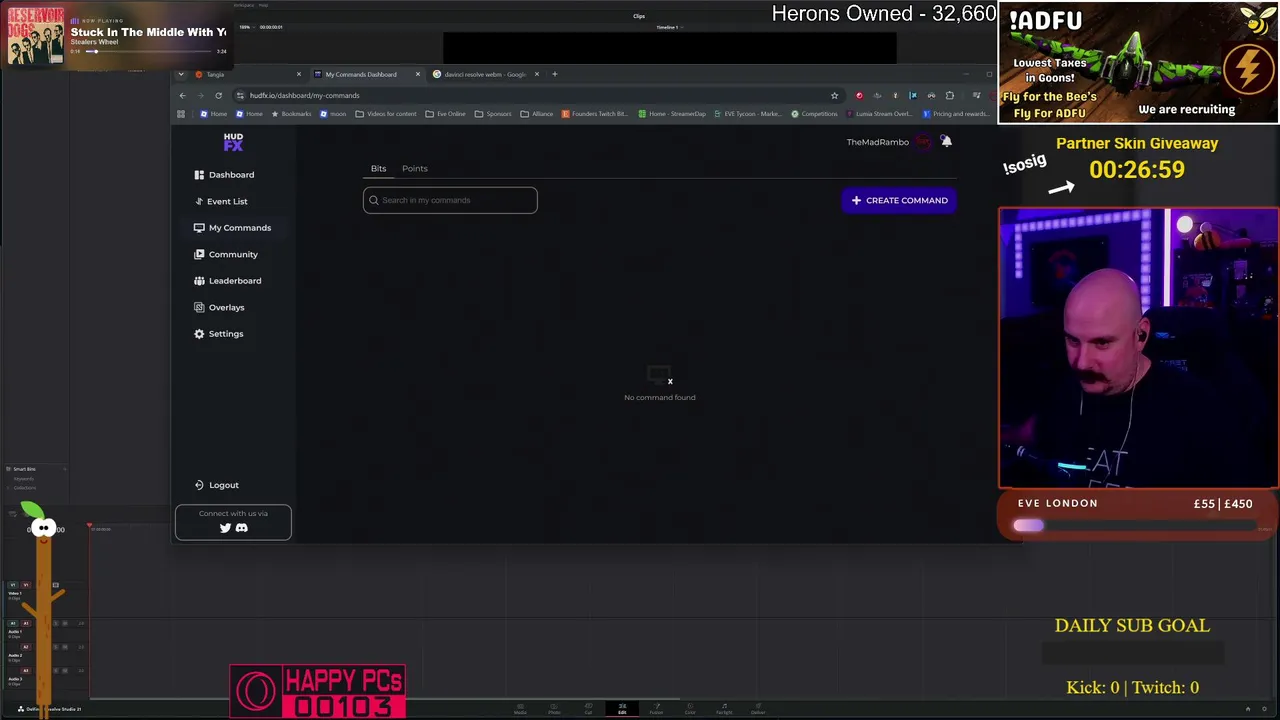Image resolution: width=1280 pixels, height=720 pixels.
Task: Switch to DaVinci Resolve Fusion page
Action: coord(656,708)
